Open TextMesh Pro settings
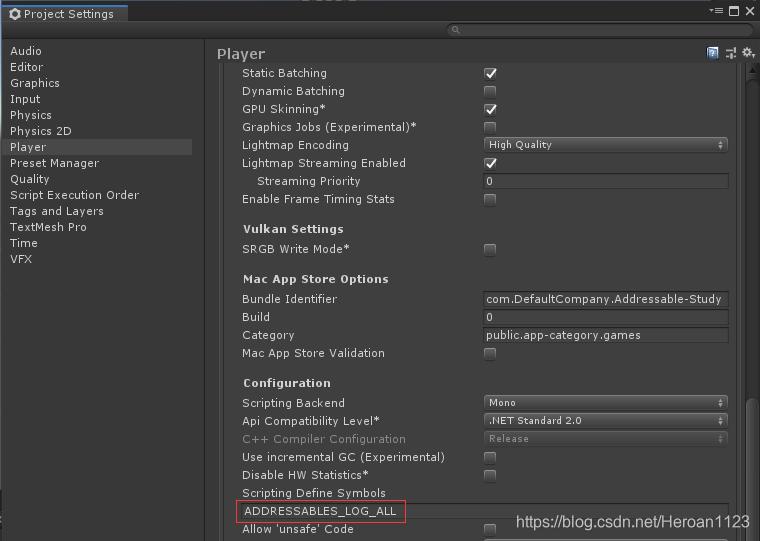This screenshot has width=760, height=541. point(48,227)
